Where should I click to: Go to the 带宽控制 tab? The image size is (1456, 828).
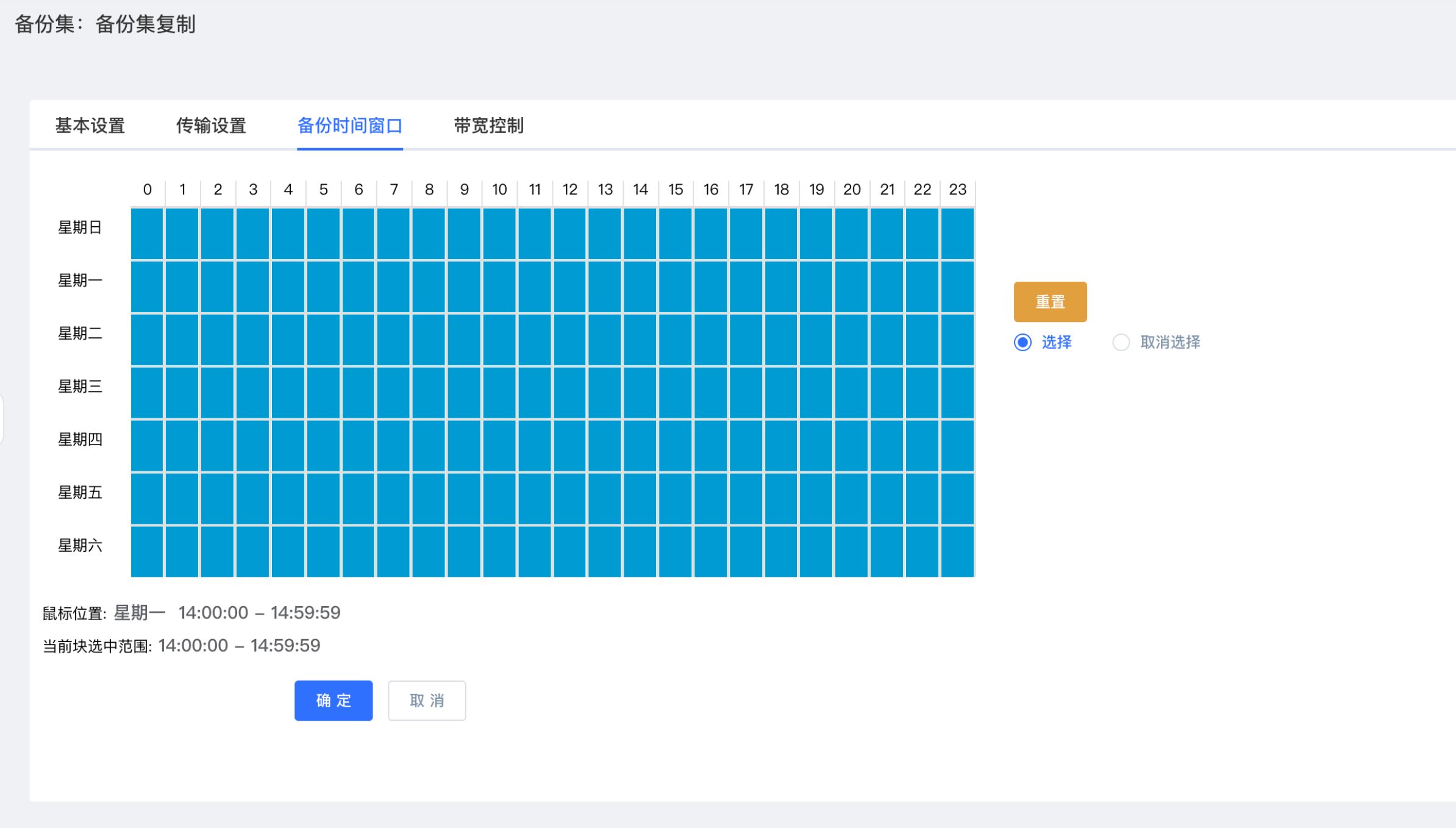point(488,126)
